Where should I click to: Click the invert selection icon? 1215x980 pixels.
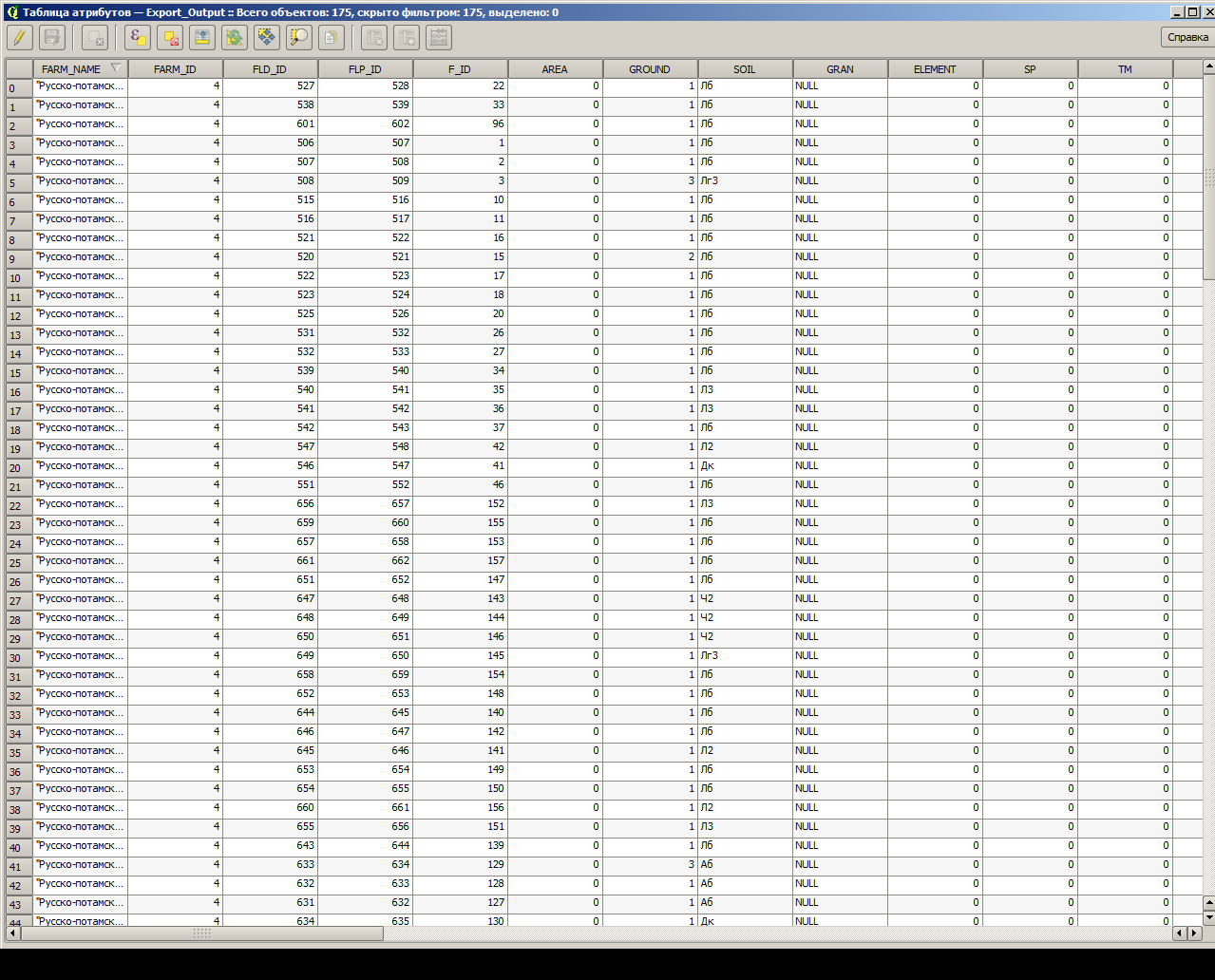point(235,38)
